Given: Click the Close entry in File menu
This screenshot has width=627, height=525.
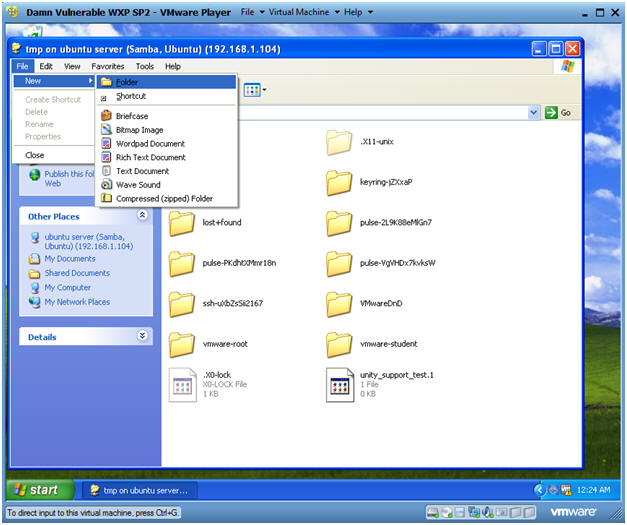Looking at the screenshot, I should [x=53, y=155].
